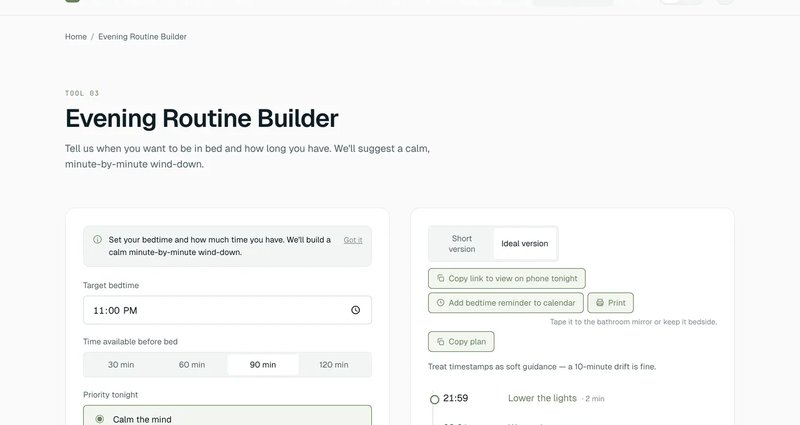Select 90 min time available

(263, 365)
